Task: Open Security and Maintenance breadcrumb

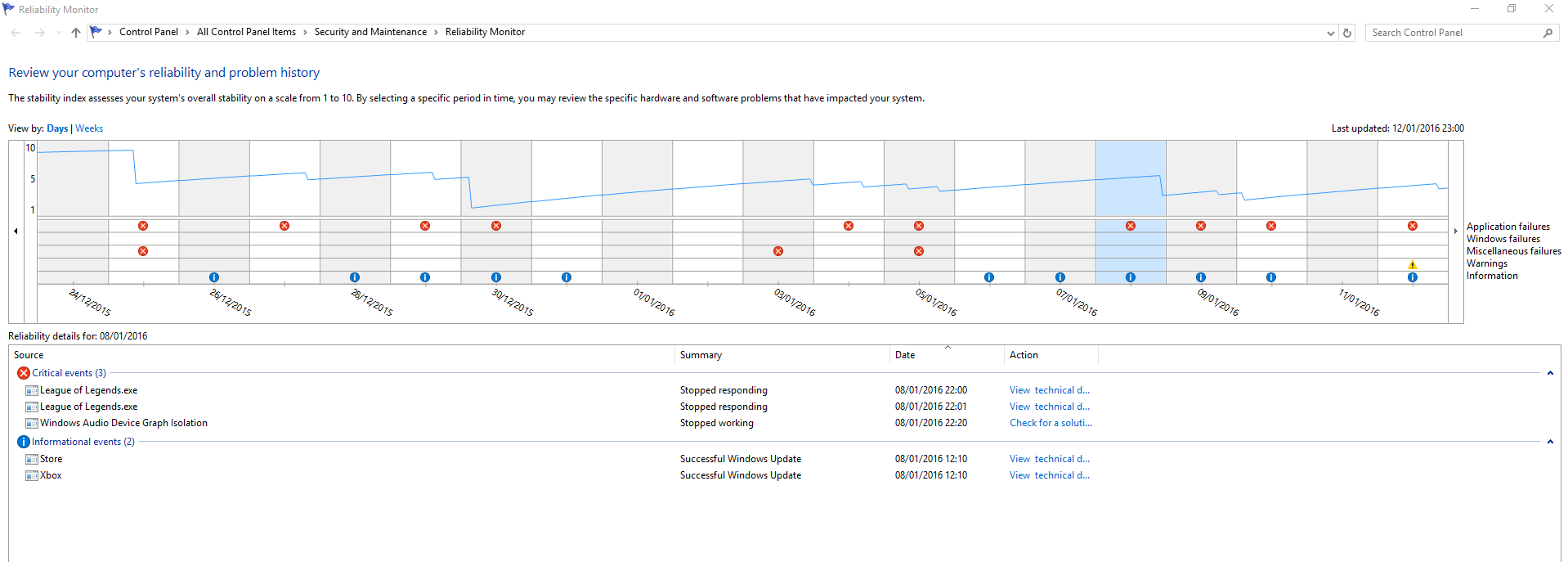Action: (x=370, y=32)
